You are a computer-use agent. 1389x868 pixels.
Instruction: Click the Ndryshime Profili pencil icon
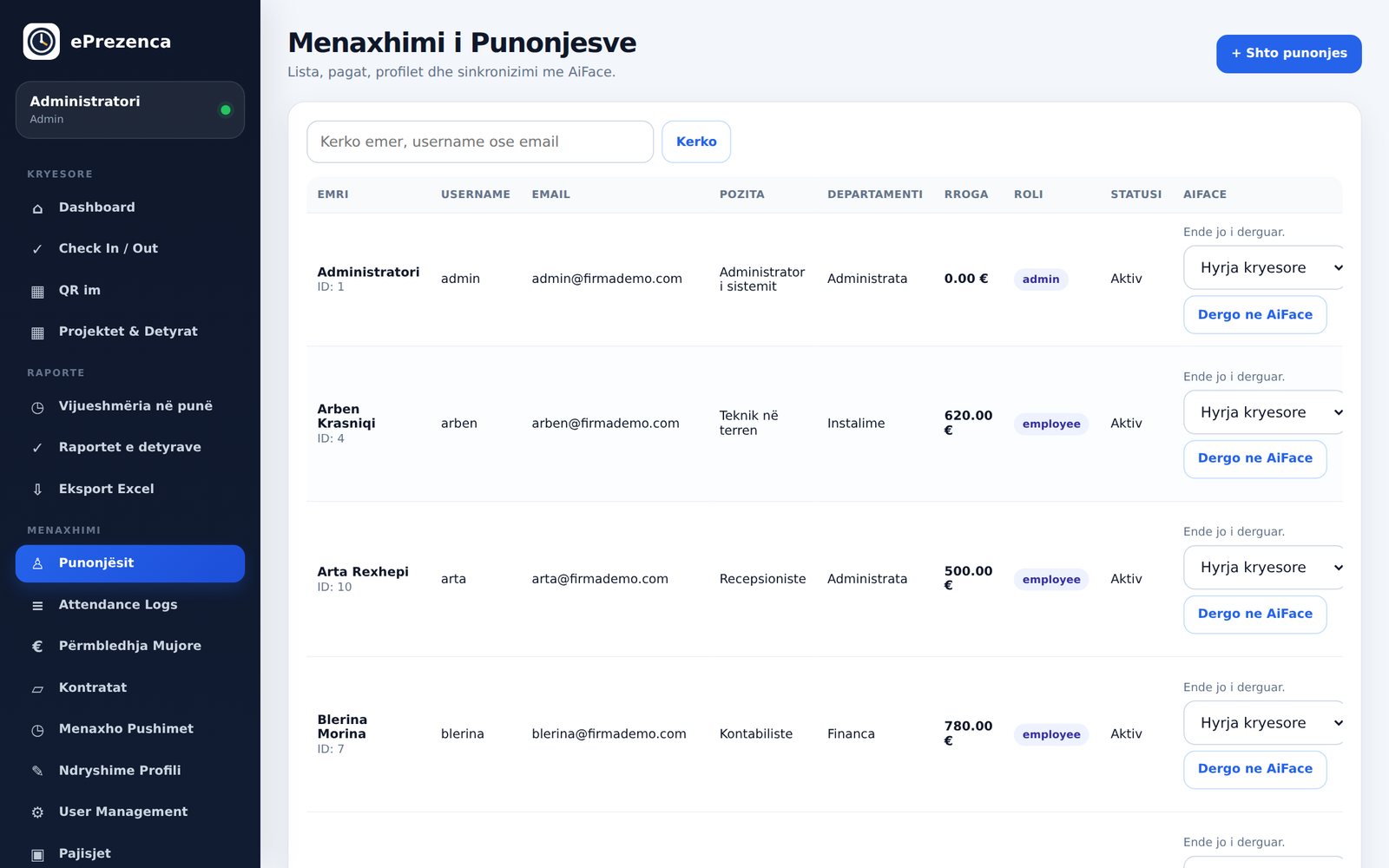click(37, 771)
